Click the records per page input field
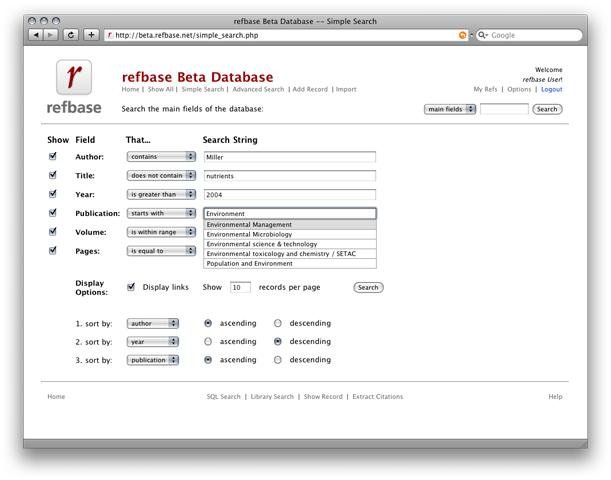 coord(240,287)
